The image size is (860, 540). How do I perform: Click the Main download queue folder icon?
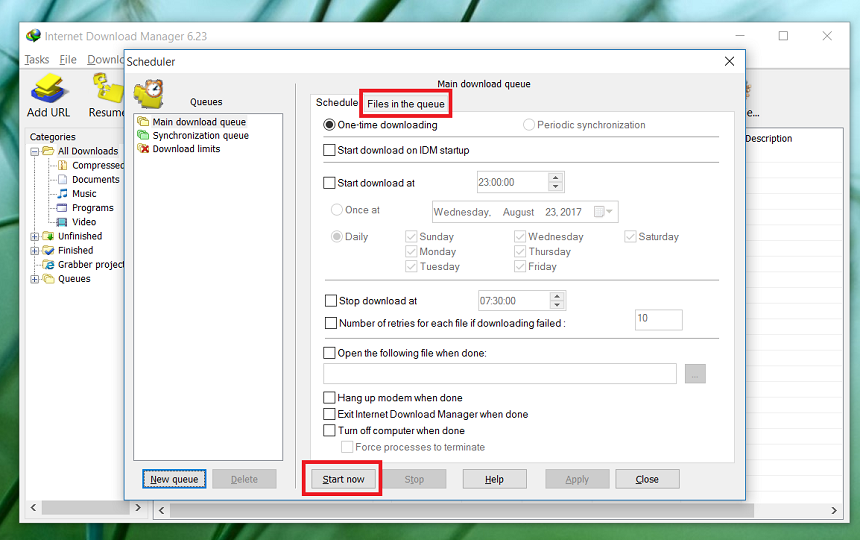(143, 122)
